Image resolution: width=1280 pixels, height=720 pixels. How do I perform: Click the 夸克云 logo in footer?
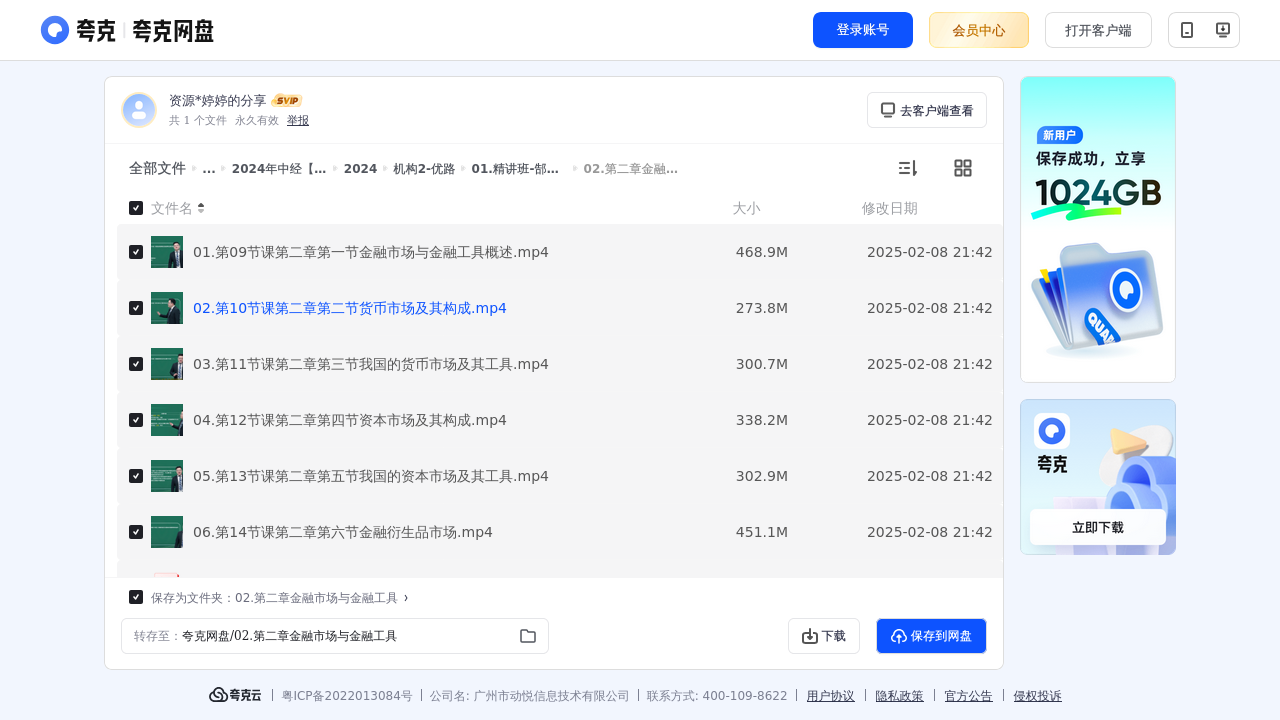click(235, 695)
